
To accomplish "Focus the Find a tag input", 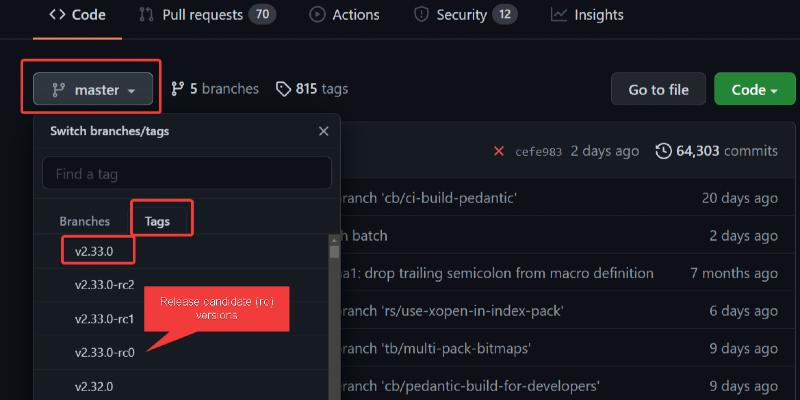I will point(187,173).
